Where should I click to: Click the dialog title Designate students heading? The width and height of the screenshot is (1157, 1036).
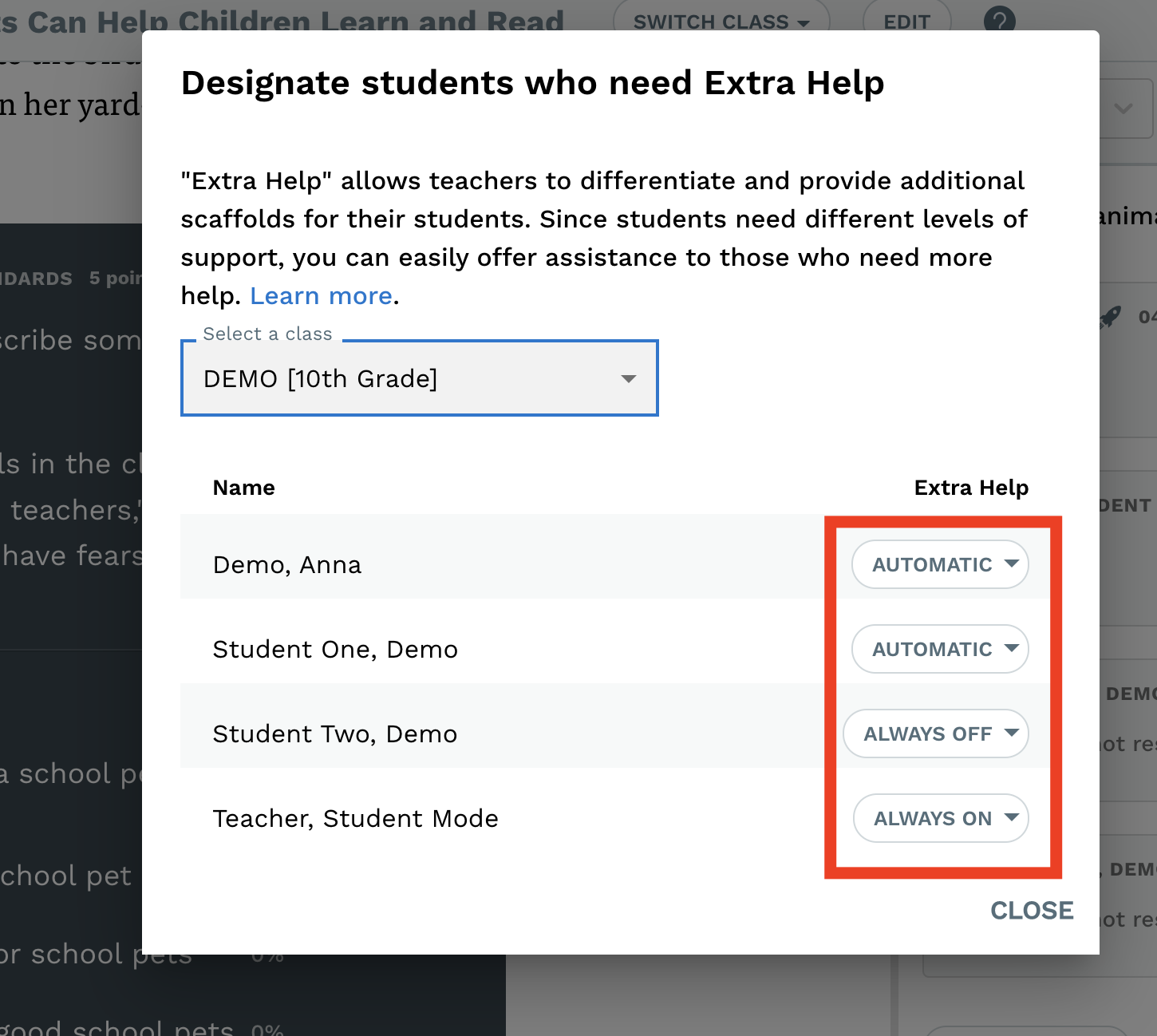pos(533,83)
